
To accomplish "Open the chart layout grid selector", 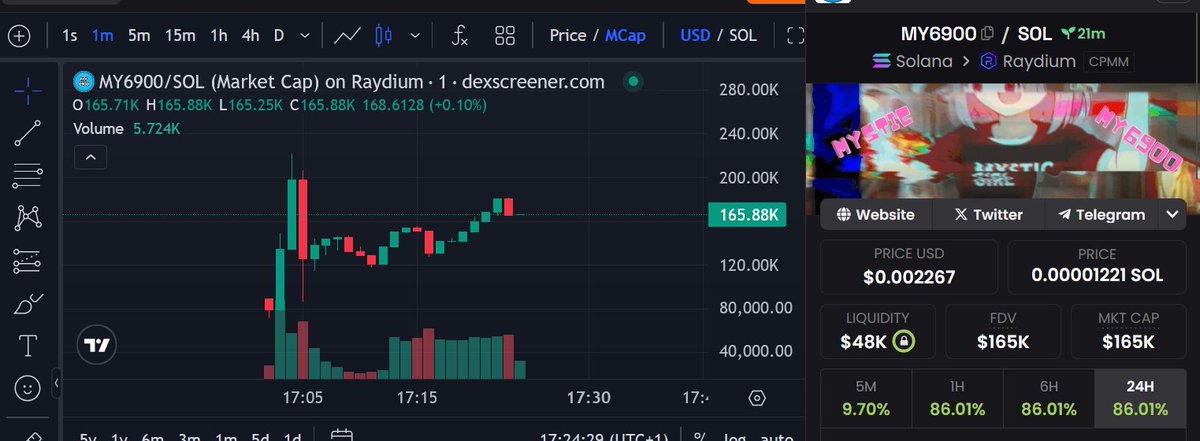I will tap(506, 36).
